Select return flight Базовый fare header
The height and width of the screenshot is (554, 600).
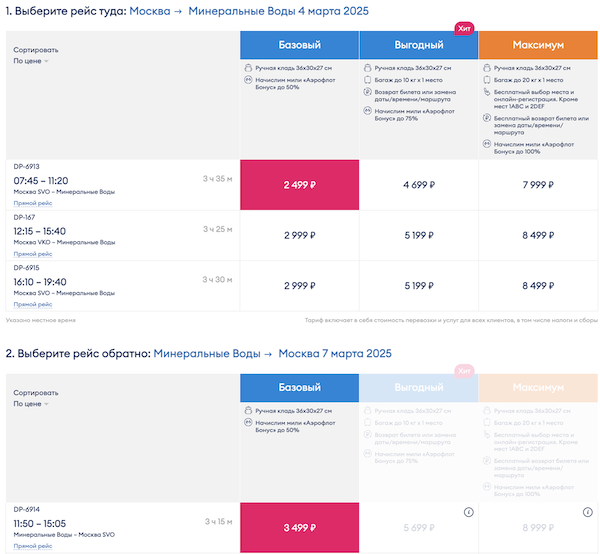coord(299,387)
